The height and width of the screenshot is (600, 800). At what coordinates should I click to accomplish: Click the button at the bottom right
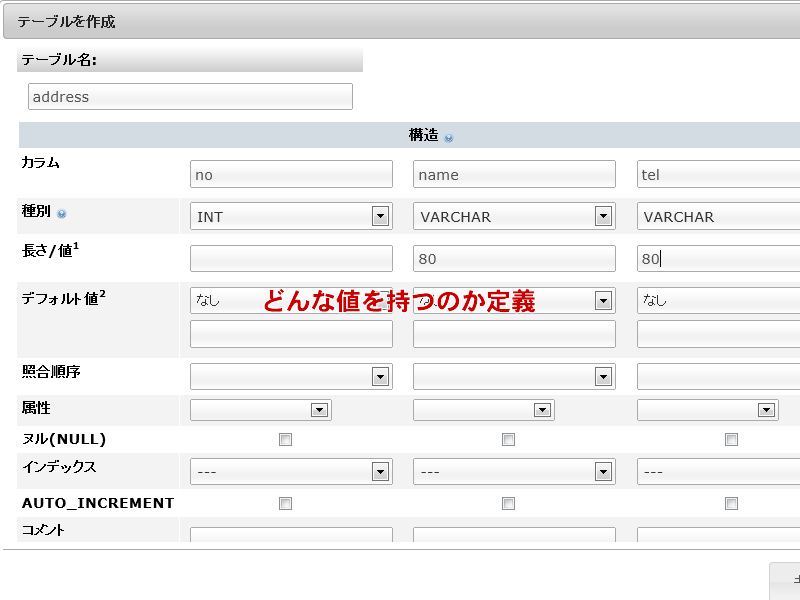click(x=788, y=583)
